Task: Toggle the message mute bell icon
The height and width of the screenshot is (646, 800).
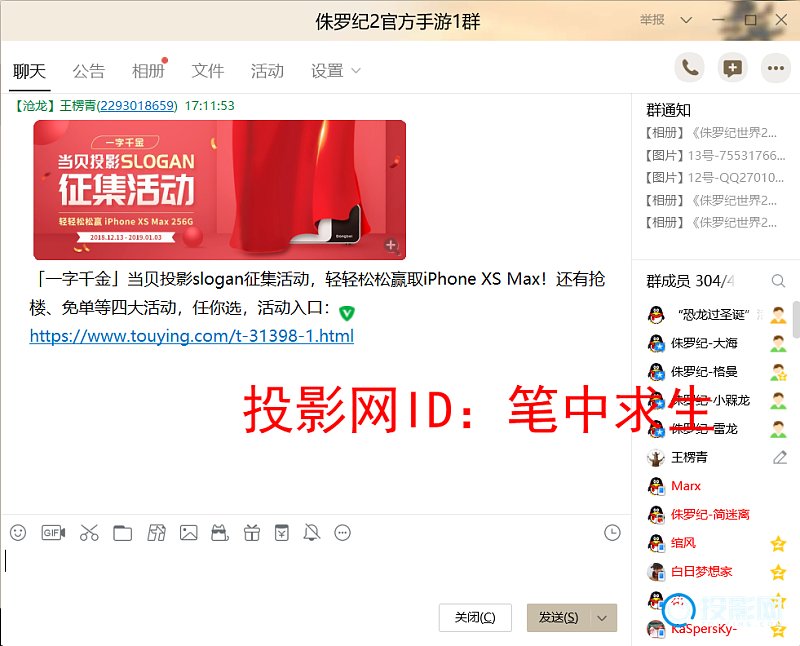Action: tap(312, 533)
